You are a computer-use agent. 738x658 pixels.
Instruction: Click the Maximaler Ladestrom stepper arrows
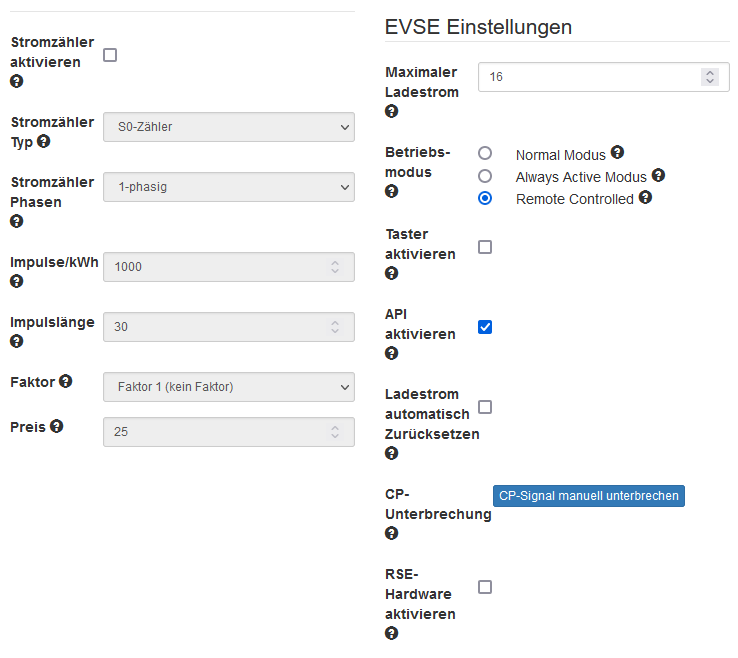point(710,77)
